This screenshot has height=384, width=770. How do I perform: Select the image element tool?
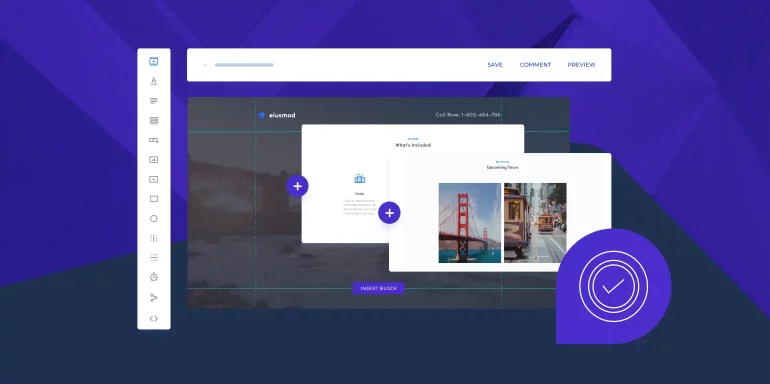point(154,160)
